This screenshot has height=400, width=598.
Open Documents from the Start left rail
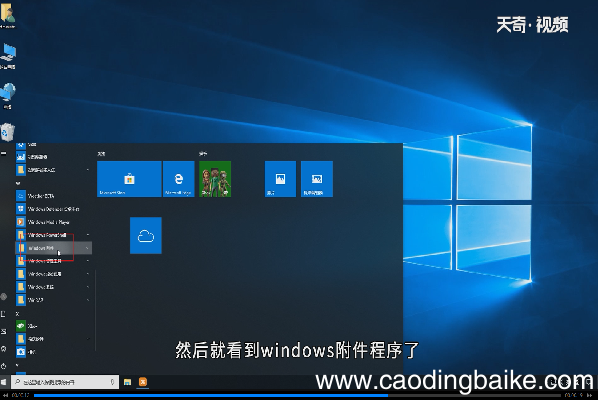click(x=3, y=314)
